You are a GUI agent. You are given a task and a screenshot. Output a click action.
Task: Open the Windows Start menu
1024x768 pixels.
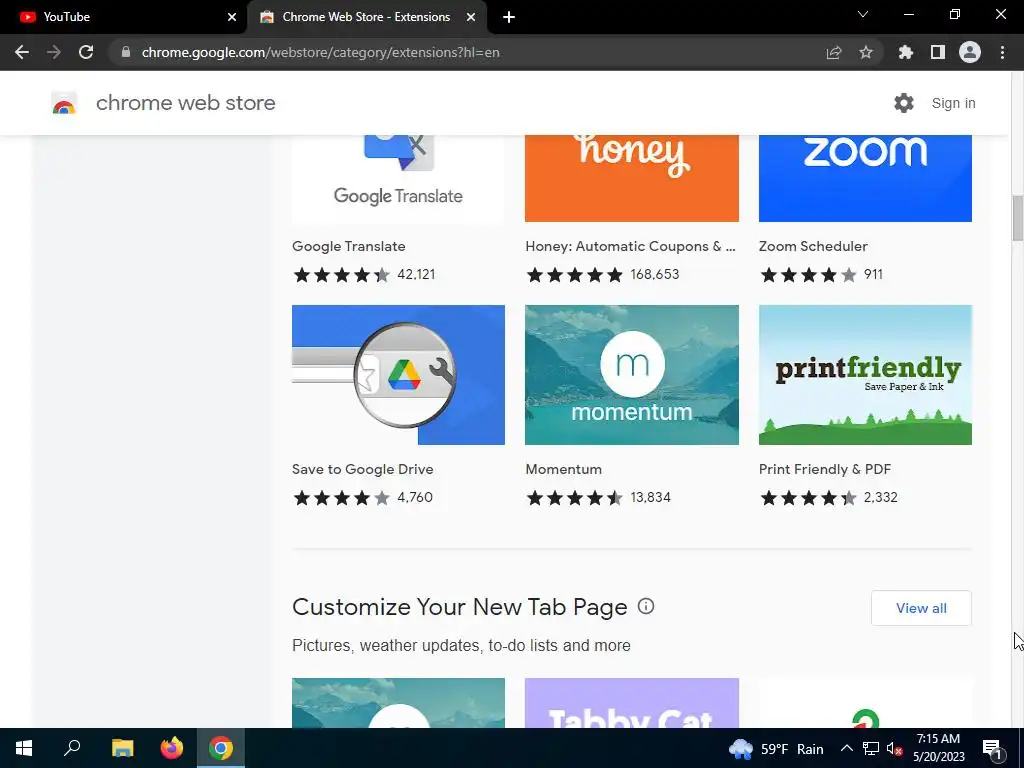click(x=24, y=748)
